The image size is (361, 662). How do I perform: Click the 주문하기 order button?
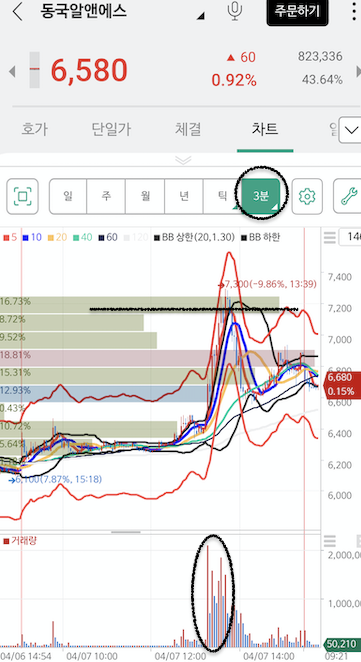point(297,12)
